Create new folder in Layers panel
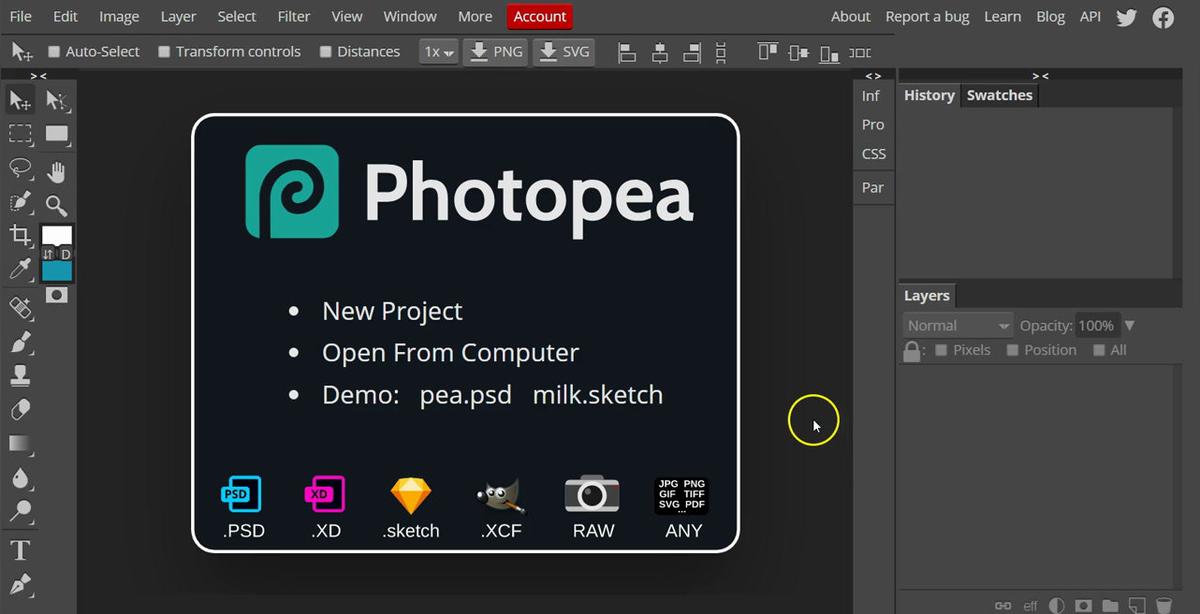 coord(1110,606)
